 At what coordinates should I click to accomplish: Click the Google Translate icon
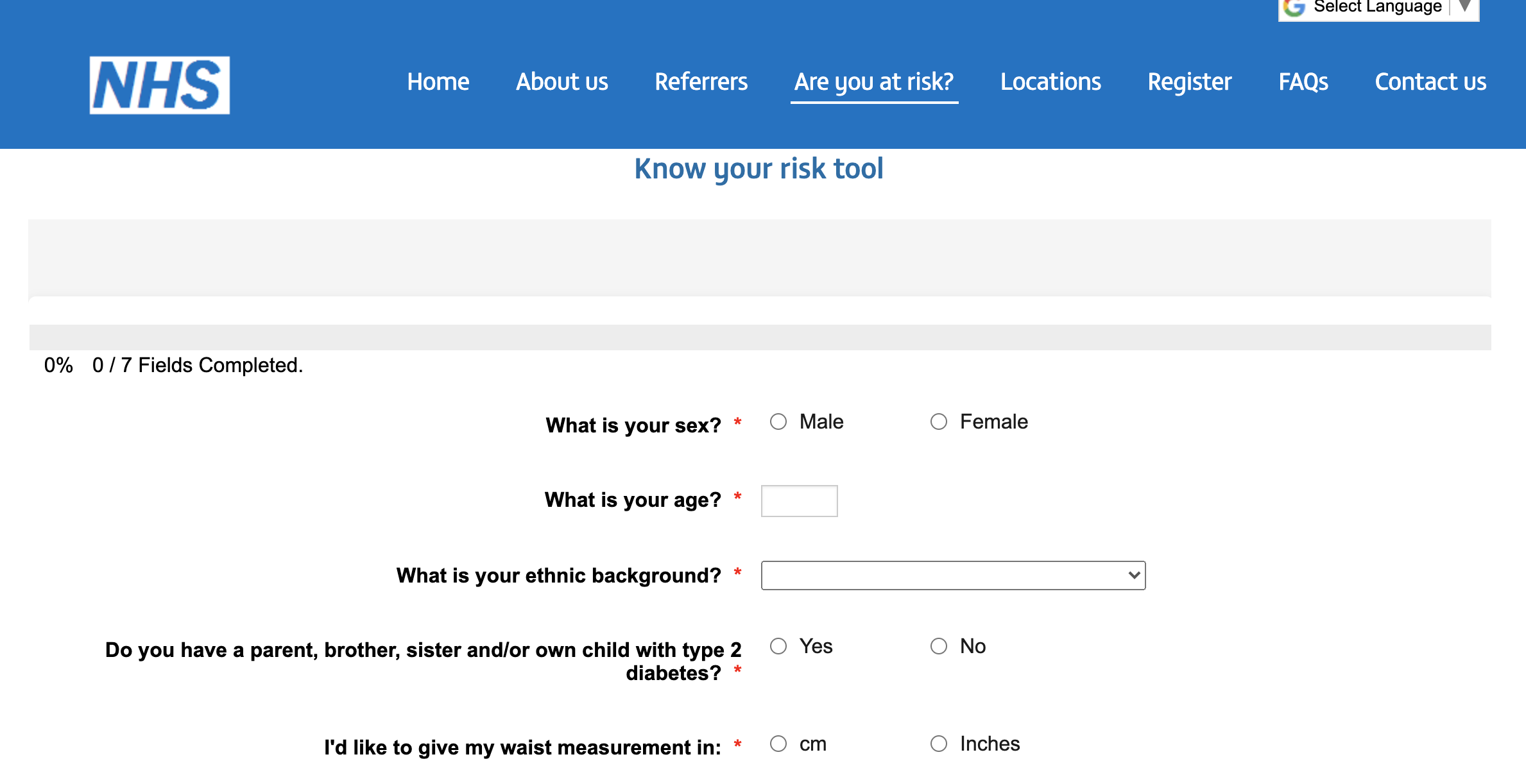click(x=1293, y=6)
